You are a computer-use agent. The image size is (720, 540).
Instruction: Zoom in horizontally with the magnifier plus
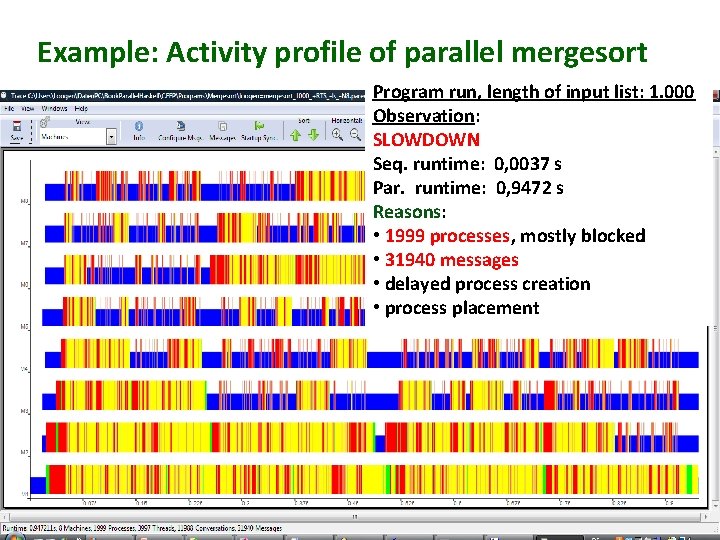338,134
